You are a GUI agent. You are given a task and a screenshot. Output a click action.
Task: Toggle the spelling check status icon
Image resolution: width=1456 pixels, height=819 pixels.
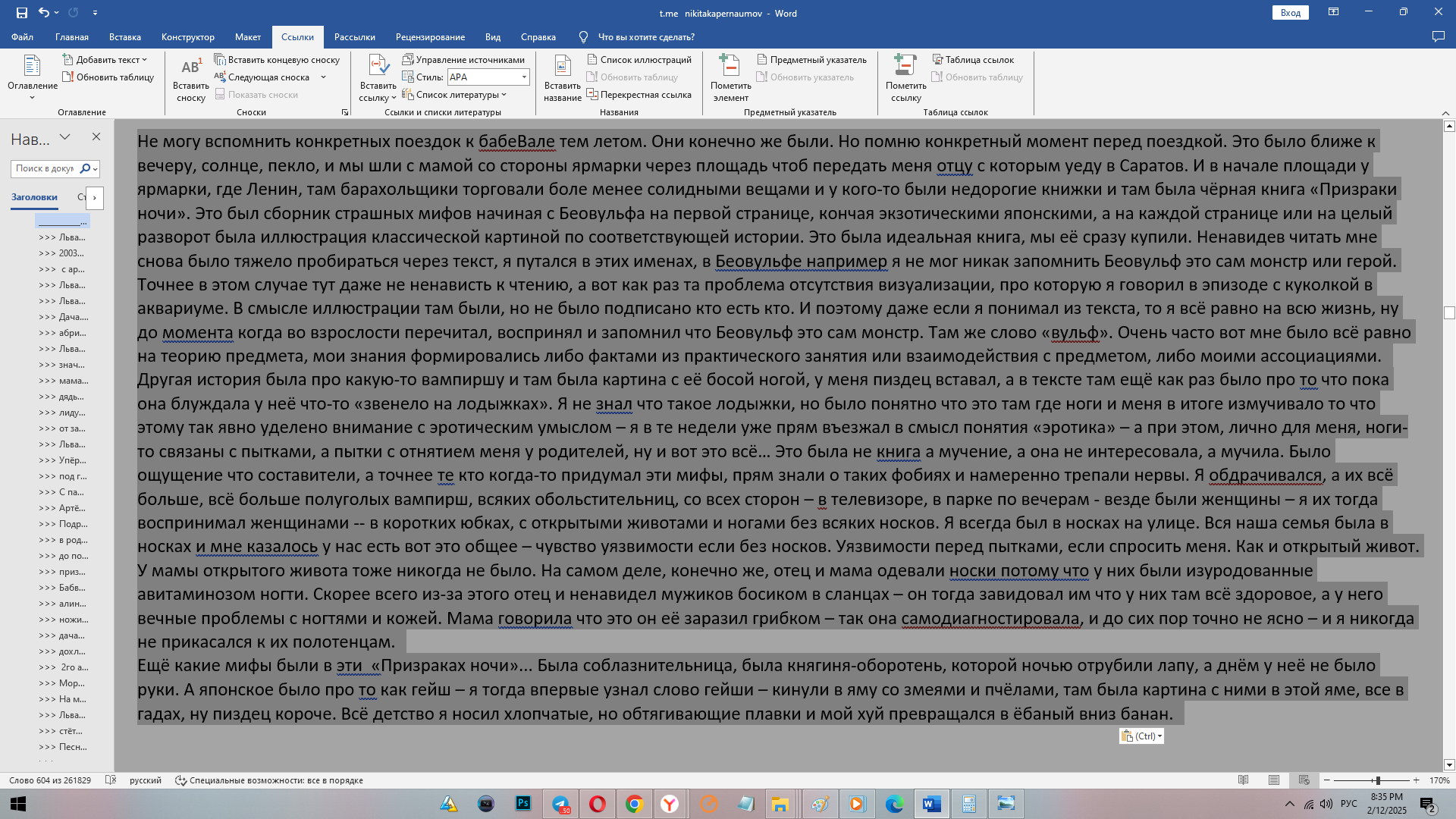[x=111, y=780]
